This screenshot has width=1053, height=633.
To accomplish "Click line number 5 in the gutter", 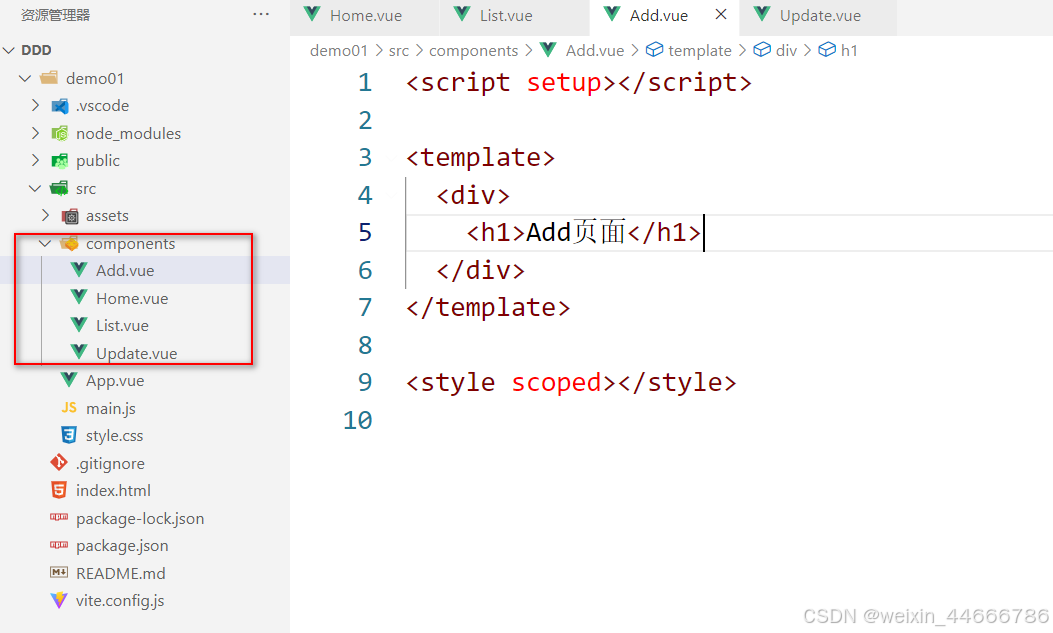I will [365, 233].
